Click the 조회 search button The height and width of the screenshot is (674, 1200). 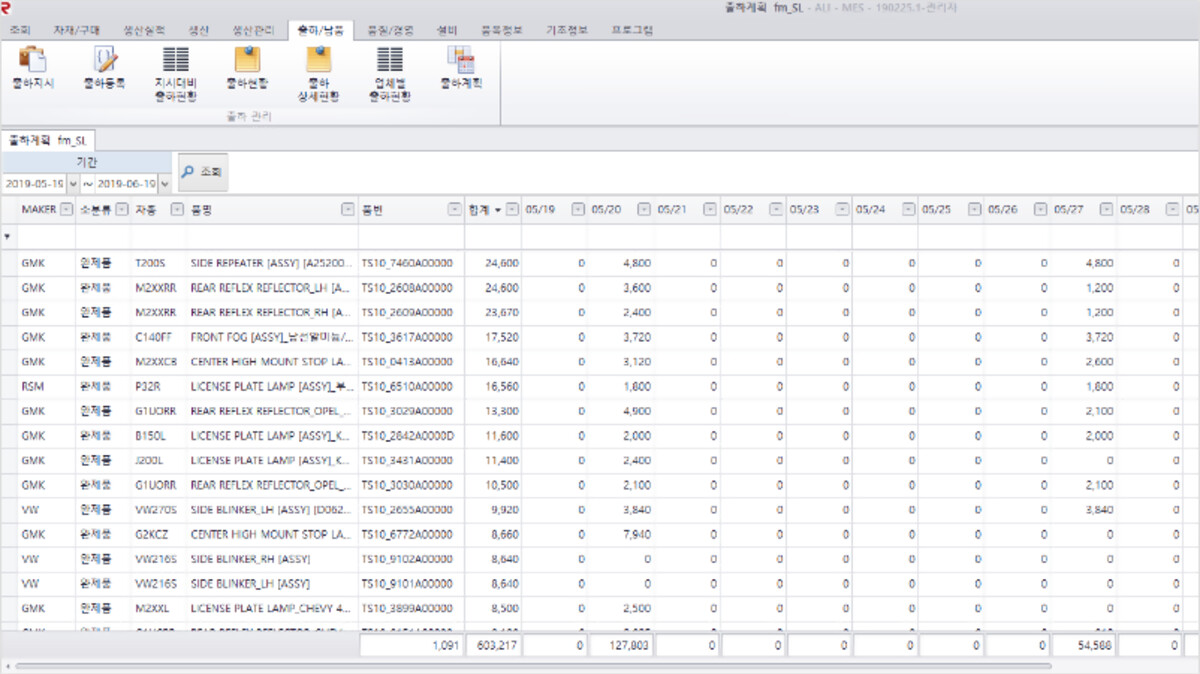(203, 172)
